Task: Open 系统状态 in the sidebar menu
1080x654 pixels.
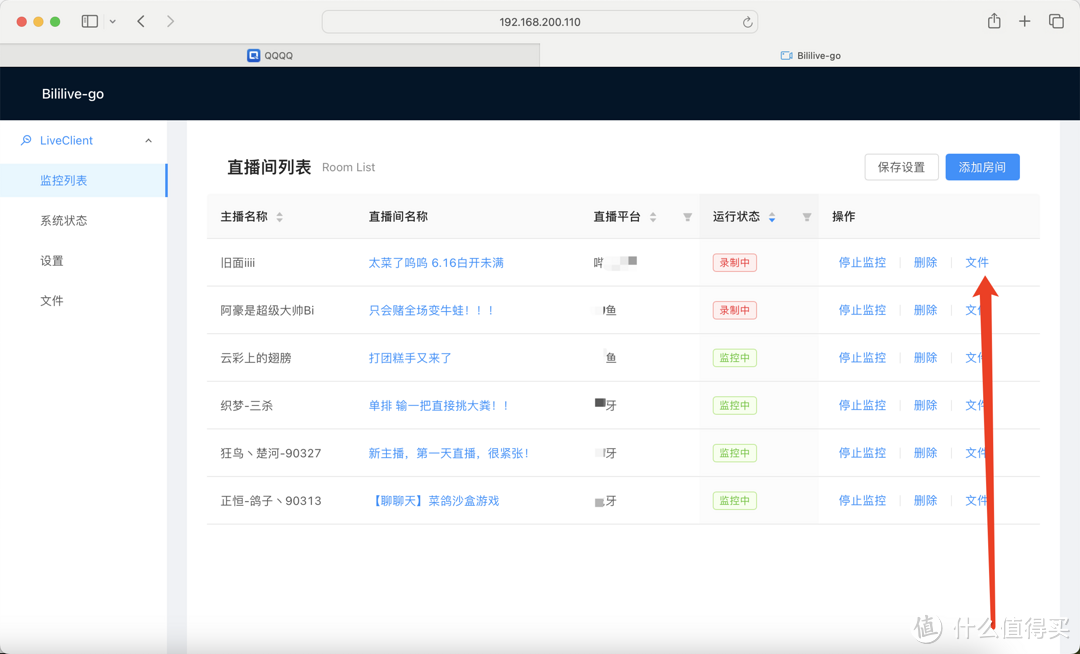Action: [66, 220]
